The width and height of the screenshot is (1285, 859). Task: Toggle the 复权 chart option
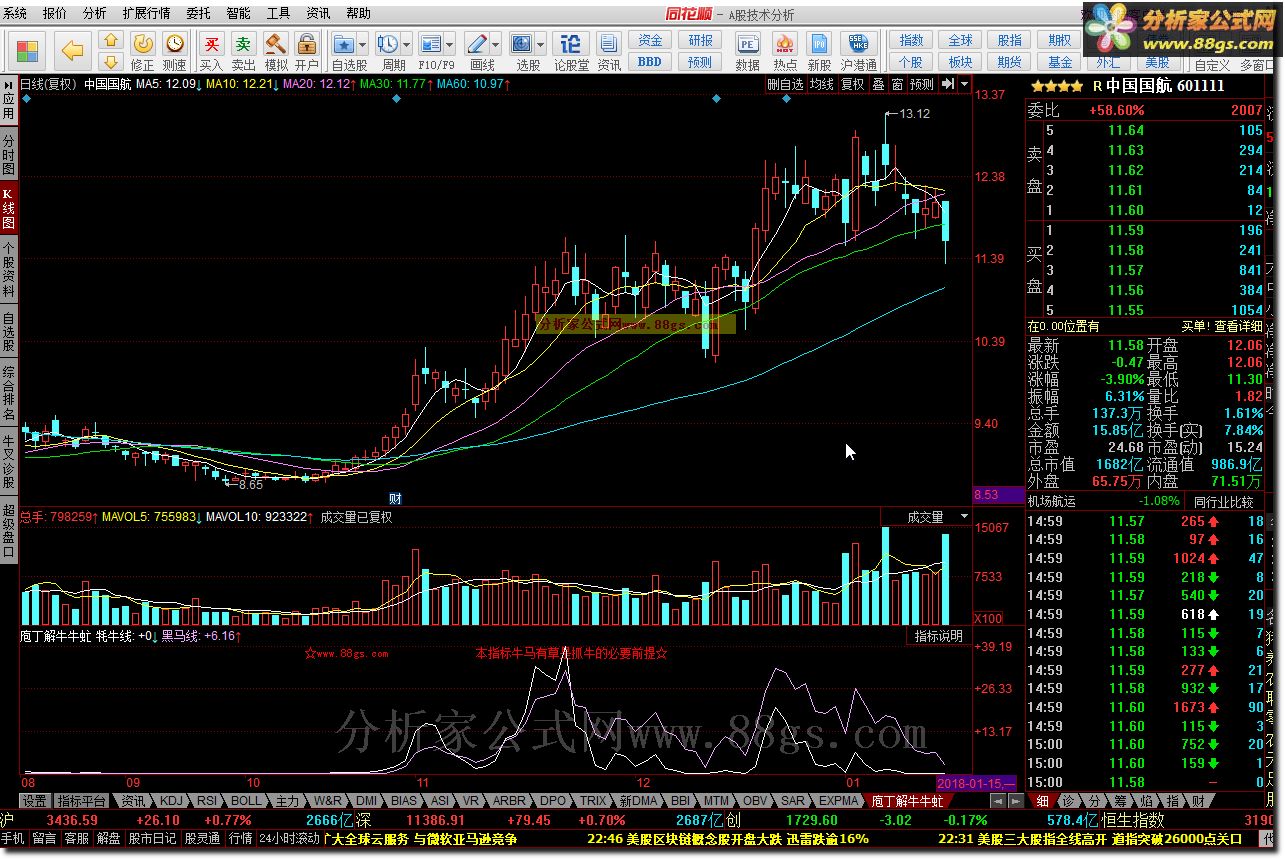coord(852,84)
